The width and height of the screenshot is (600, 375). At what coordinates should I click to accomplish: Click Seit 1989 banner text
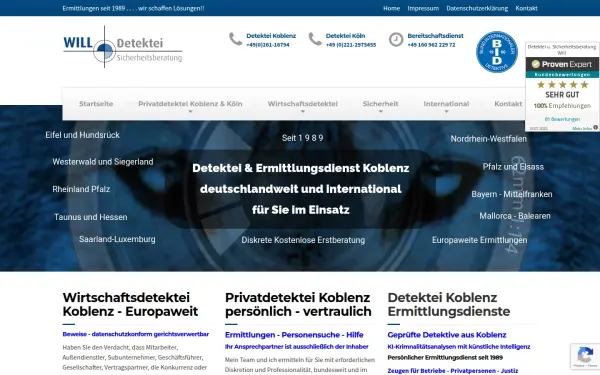(x=303, y=138)
